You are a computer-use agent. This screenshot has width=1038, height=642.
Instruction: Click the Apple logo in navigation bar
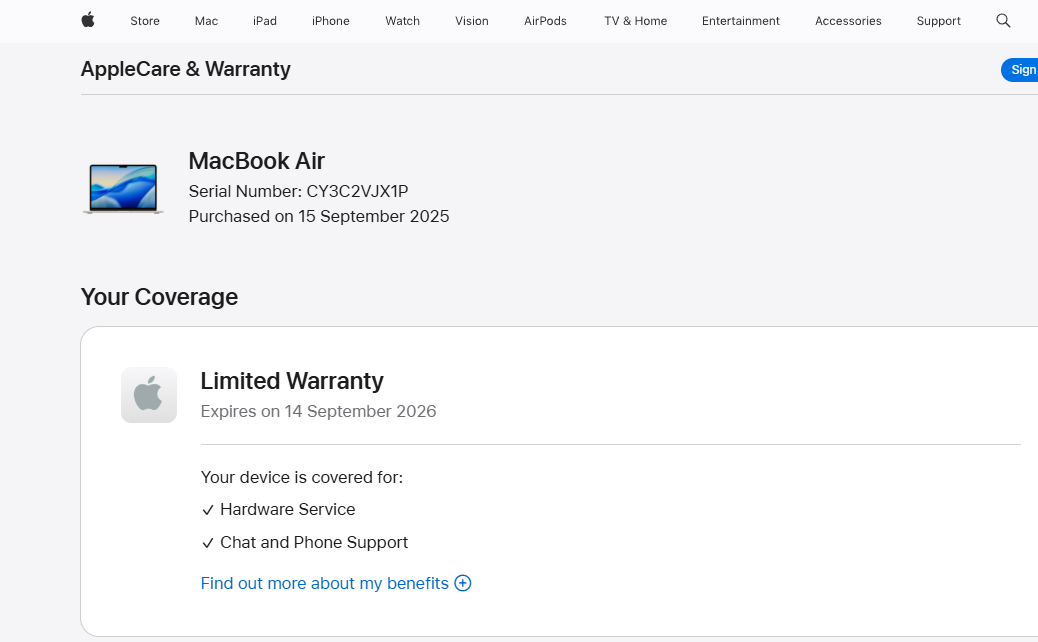click(88, 20)
